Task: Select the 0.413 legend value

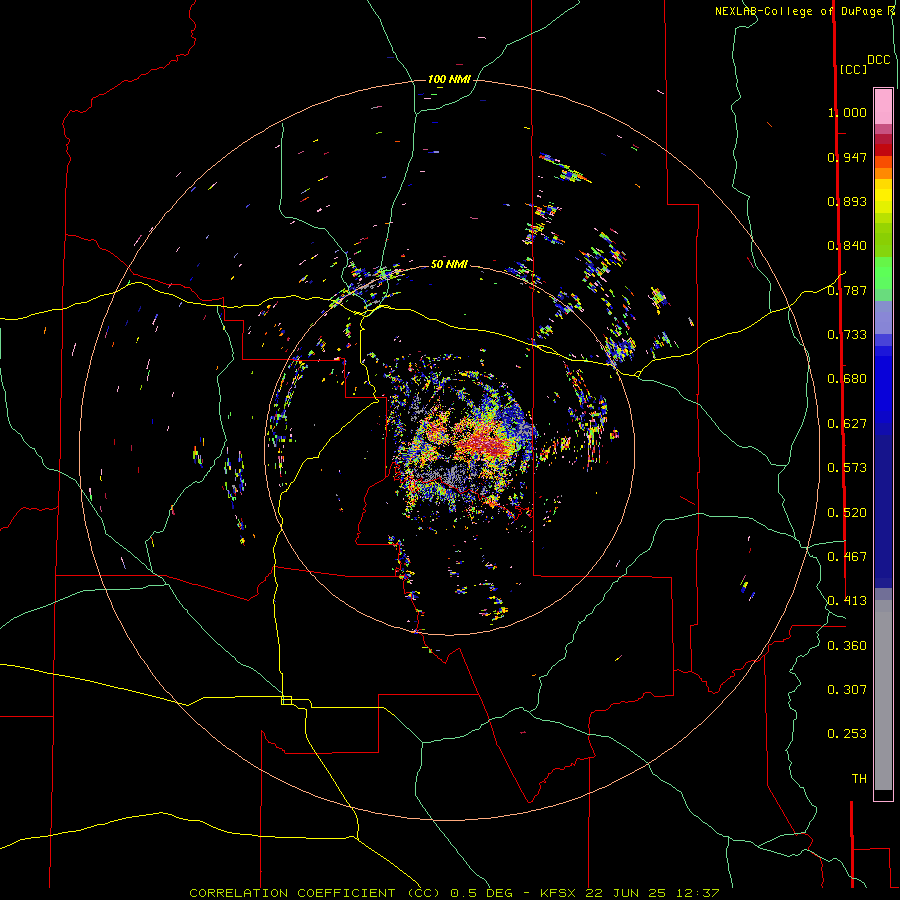Action: click(x=847, y=601)
